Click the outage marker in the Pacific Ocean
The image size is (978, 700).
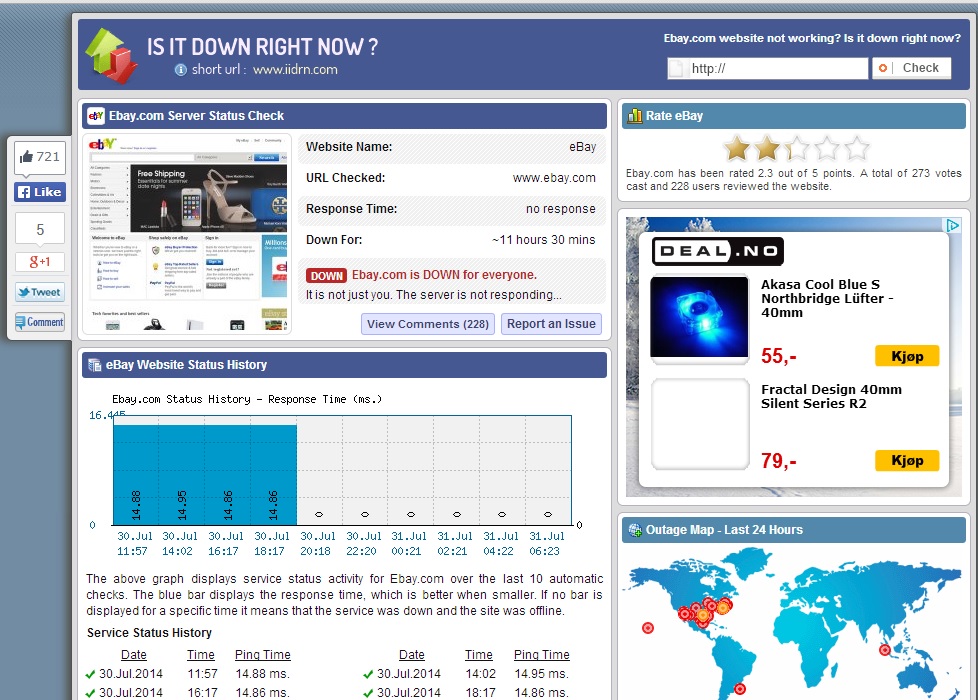click(x=648, y=628)
